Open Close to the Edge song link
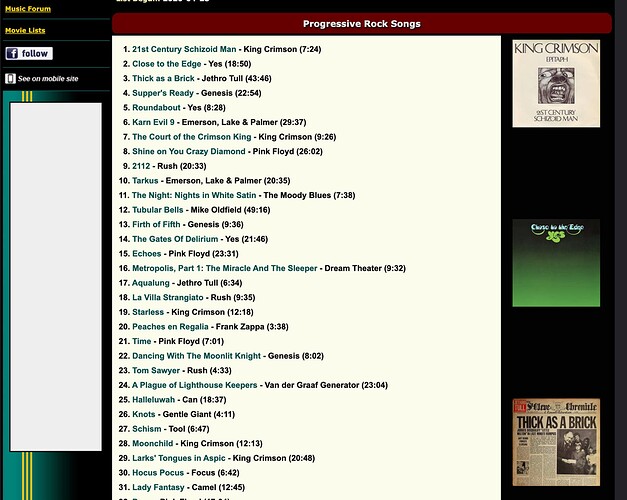Viewport: 627px width, 500px height. coord(166,64)
